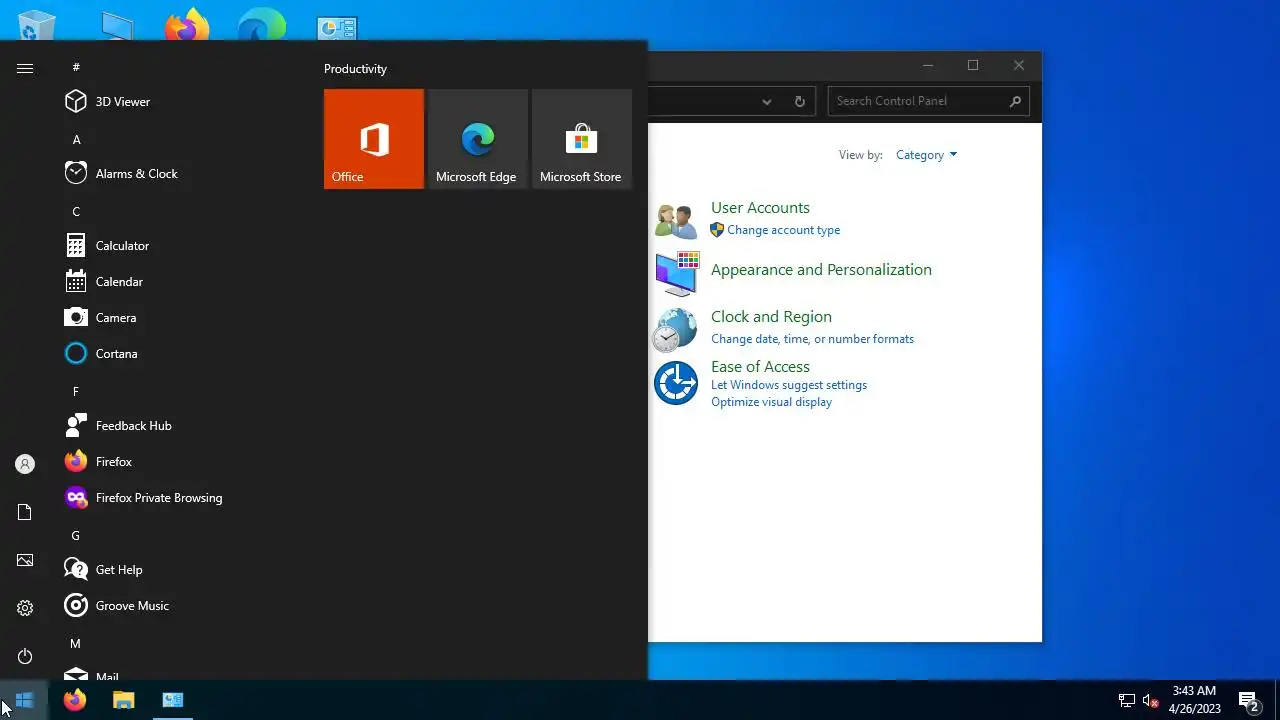Screen dimensions: 1280x720
Task: Click the Productivity group heading
Action: pyautogui.click(x=355, y=69)
